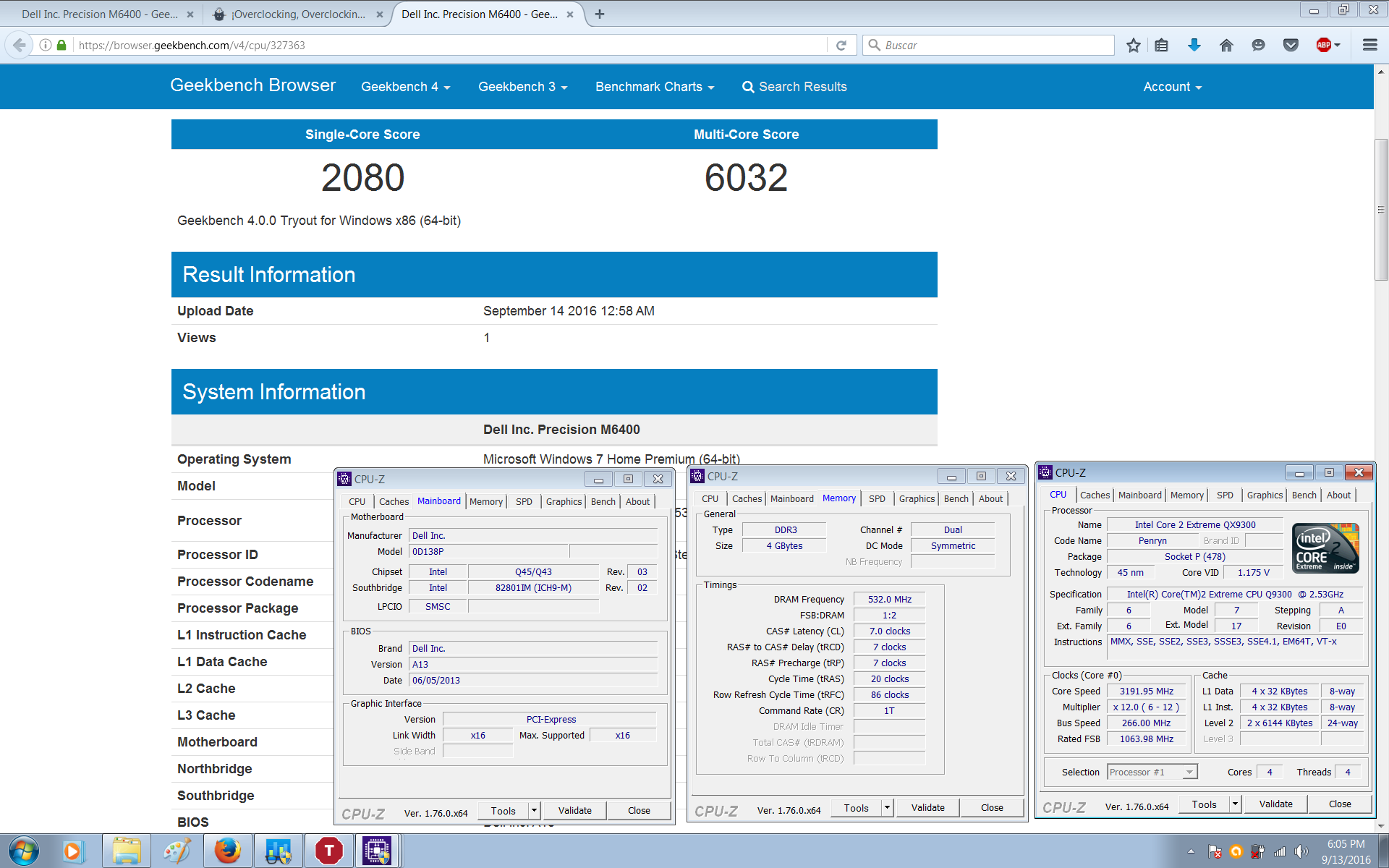Open Paint from the taskbar
This screenshot has height=868, width=1389.
[x=177, y=851]
